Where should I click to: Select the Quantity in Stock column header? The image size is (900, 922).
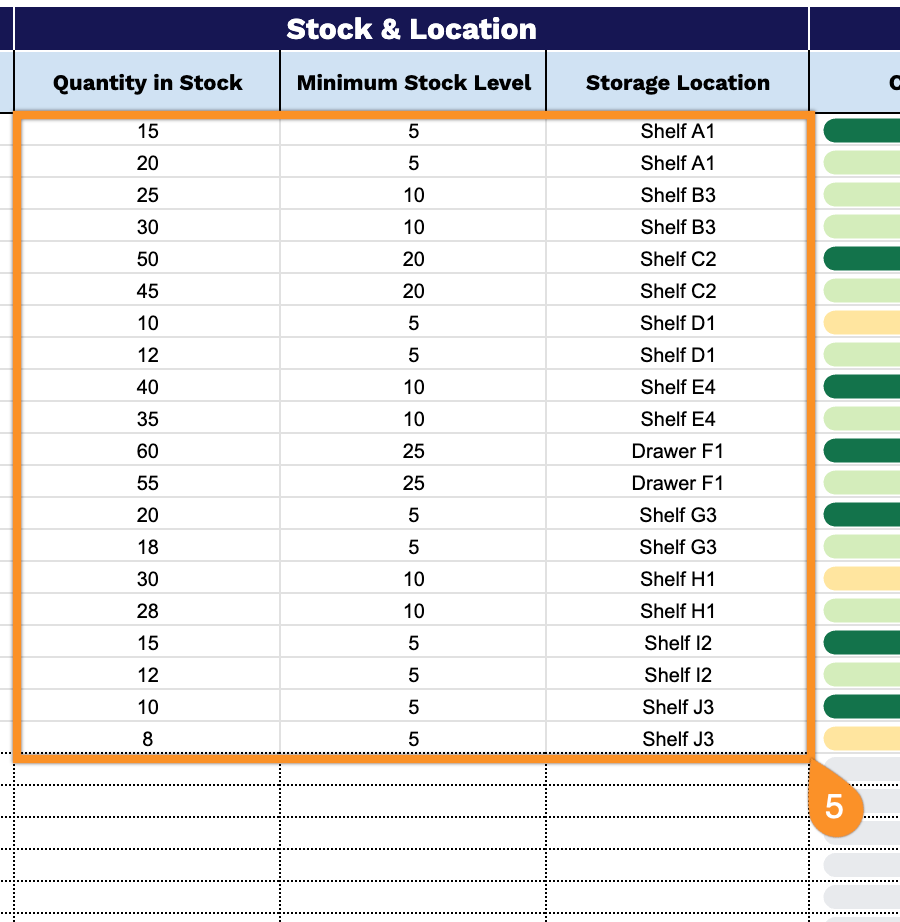point(147,82)
